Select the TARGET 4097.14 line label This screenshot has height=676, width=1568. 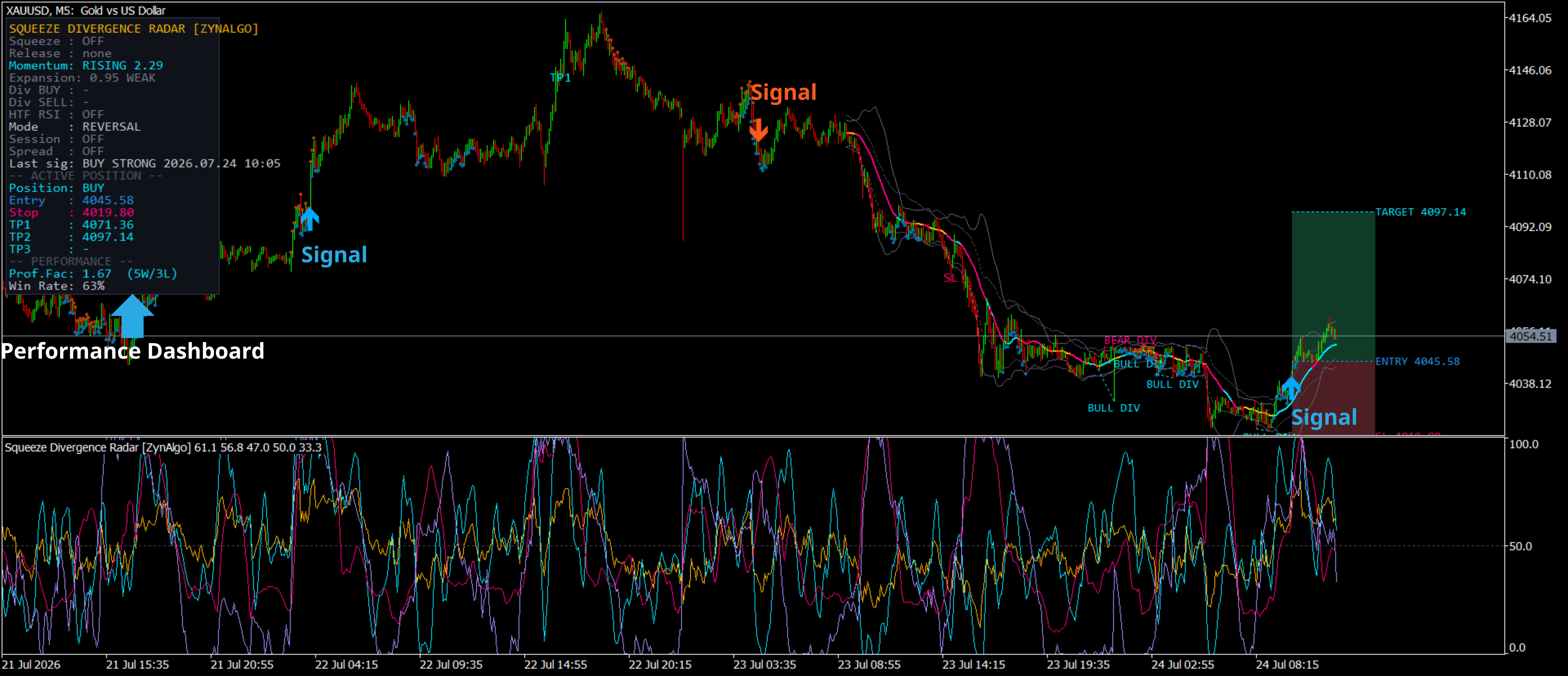click(x=1421, y=212)
